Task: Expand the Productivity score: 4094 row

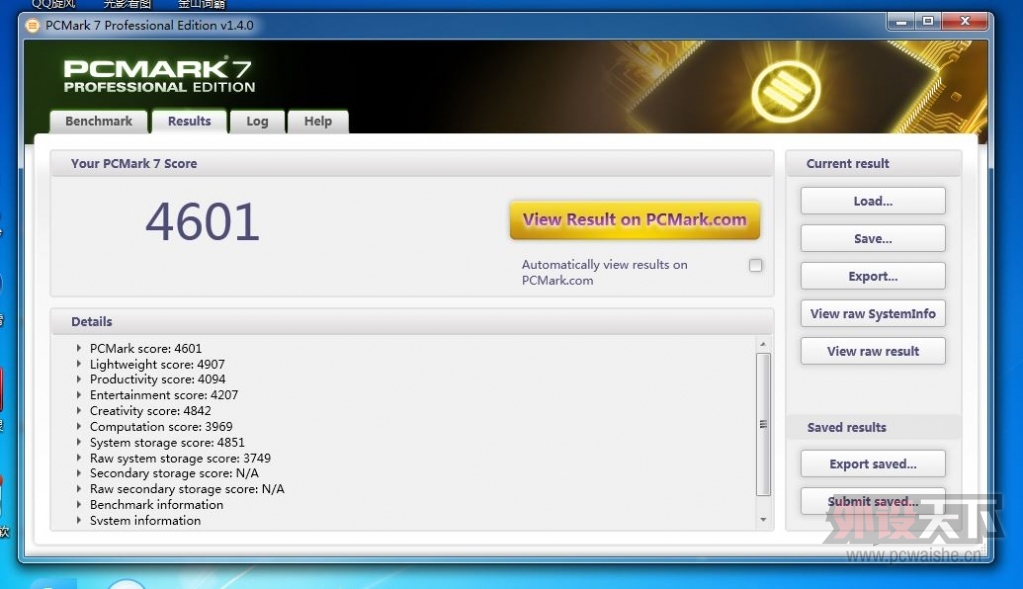Action: coord(79,379)
